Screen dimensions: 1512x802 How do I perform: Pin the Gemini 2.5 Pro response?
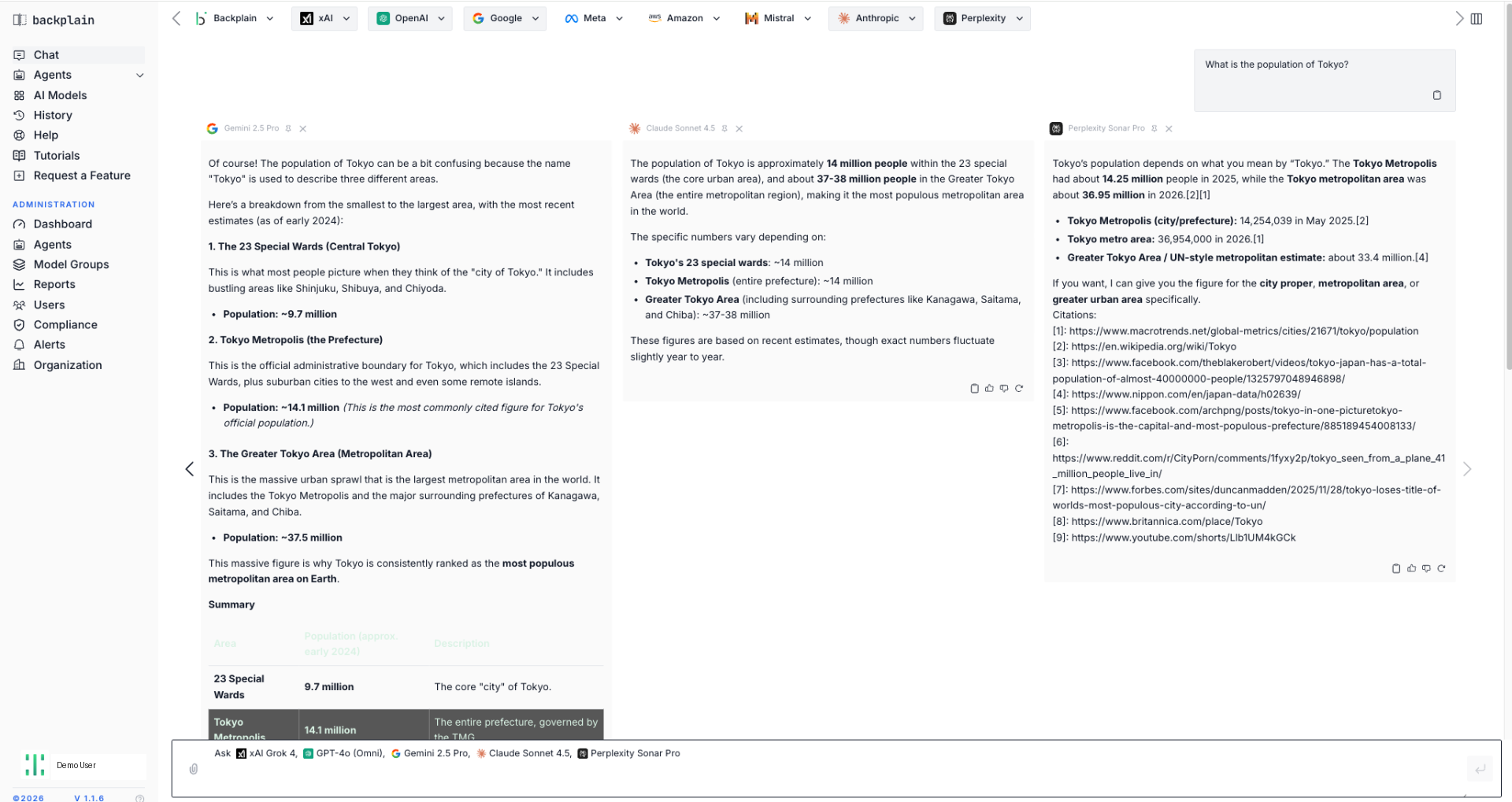(x=288, y=128)
